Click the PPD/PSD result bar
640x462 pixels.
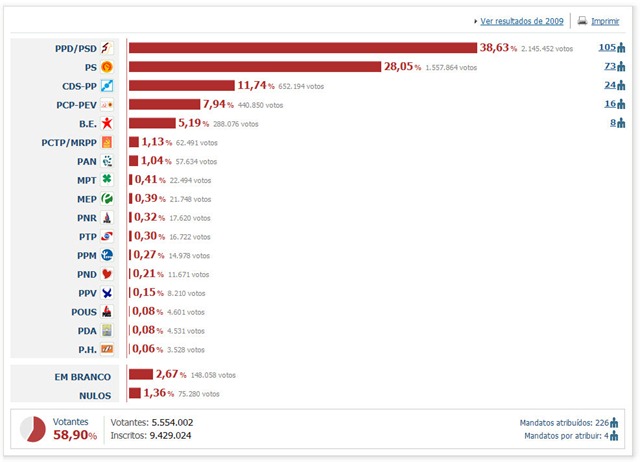[303, 48]
